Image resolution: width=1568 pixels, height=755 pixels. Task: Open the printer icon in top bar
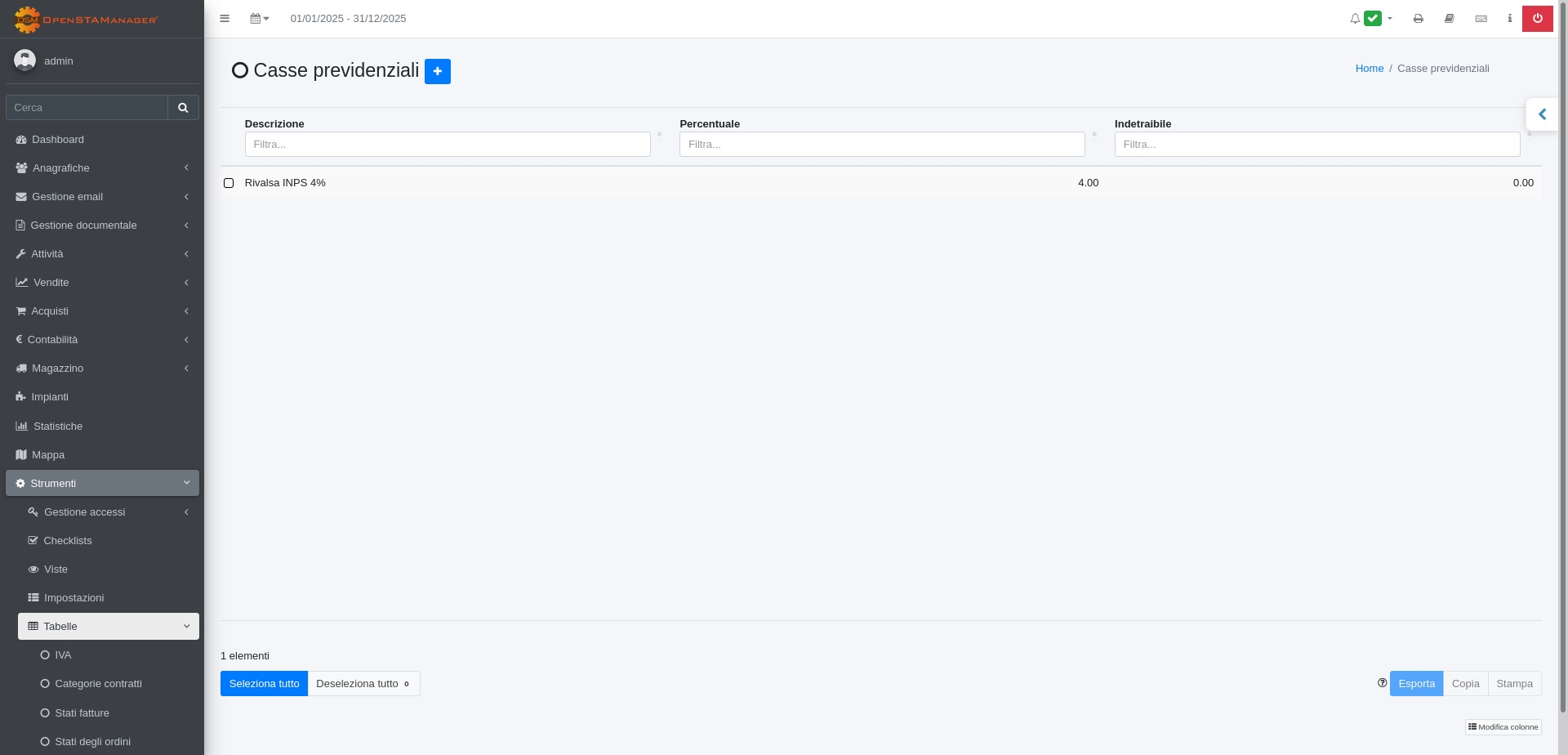coord(1418,19)
